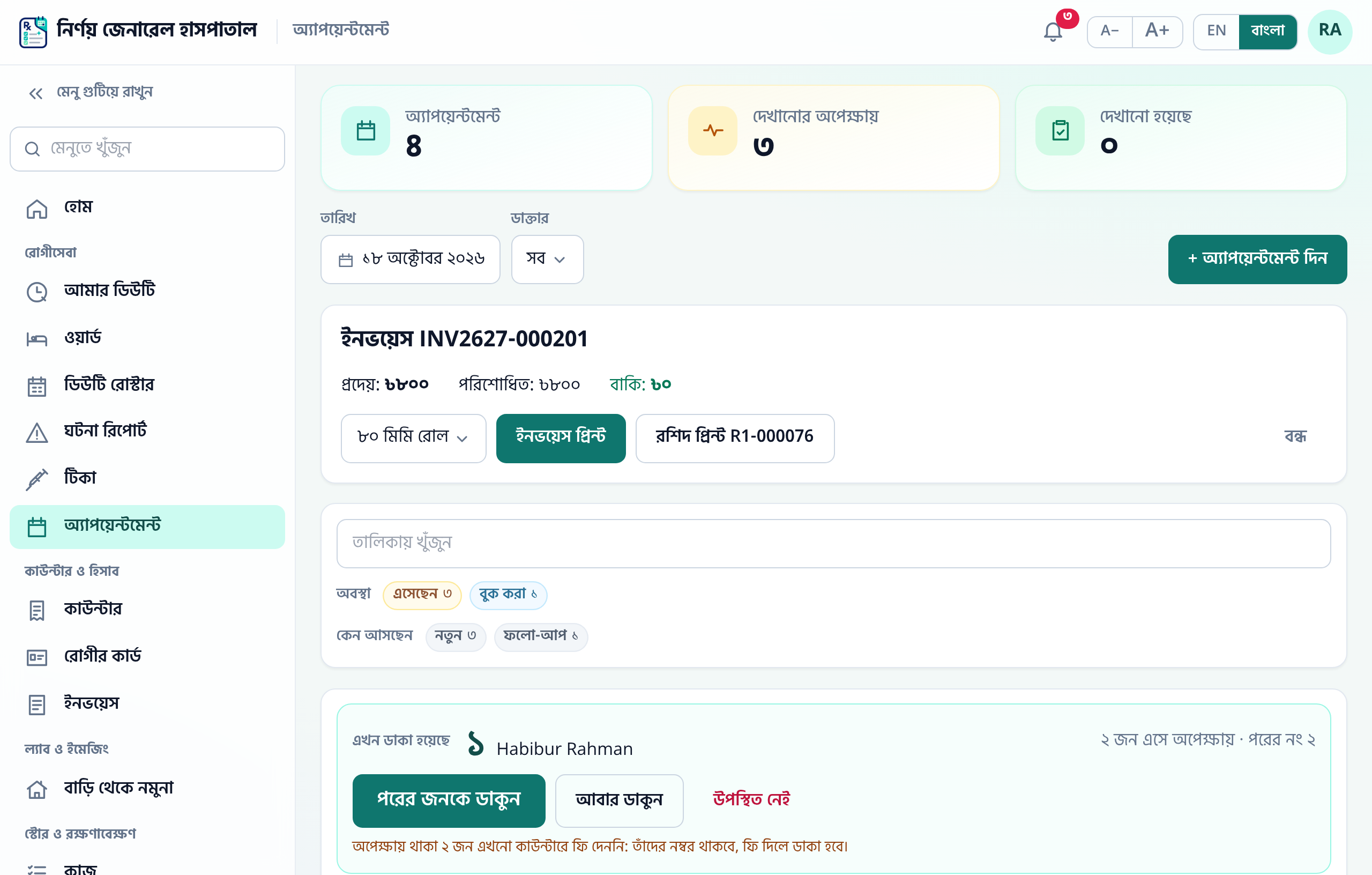Screen dimensions: 1372x875
Task: Select অ্যাপয়েন্টমেন্ট in the sidebar
Action: [147, 526]
